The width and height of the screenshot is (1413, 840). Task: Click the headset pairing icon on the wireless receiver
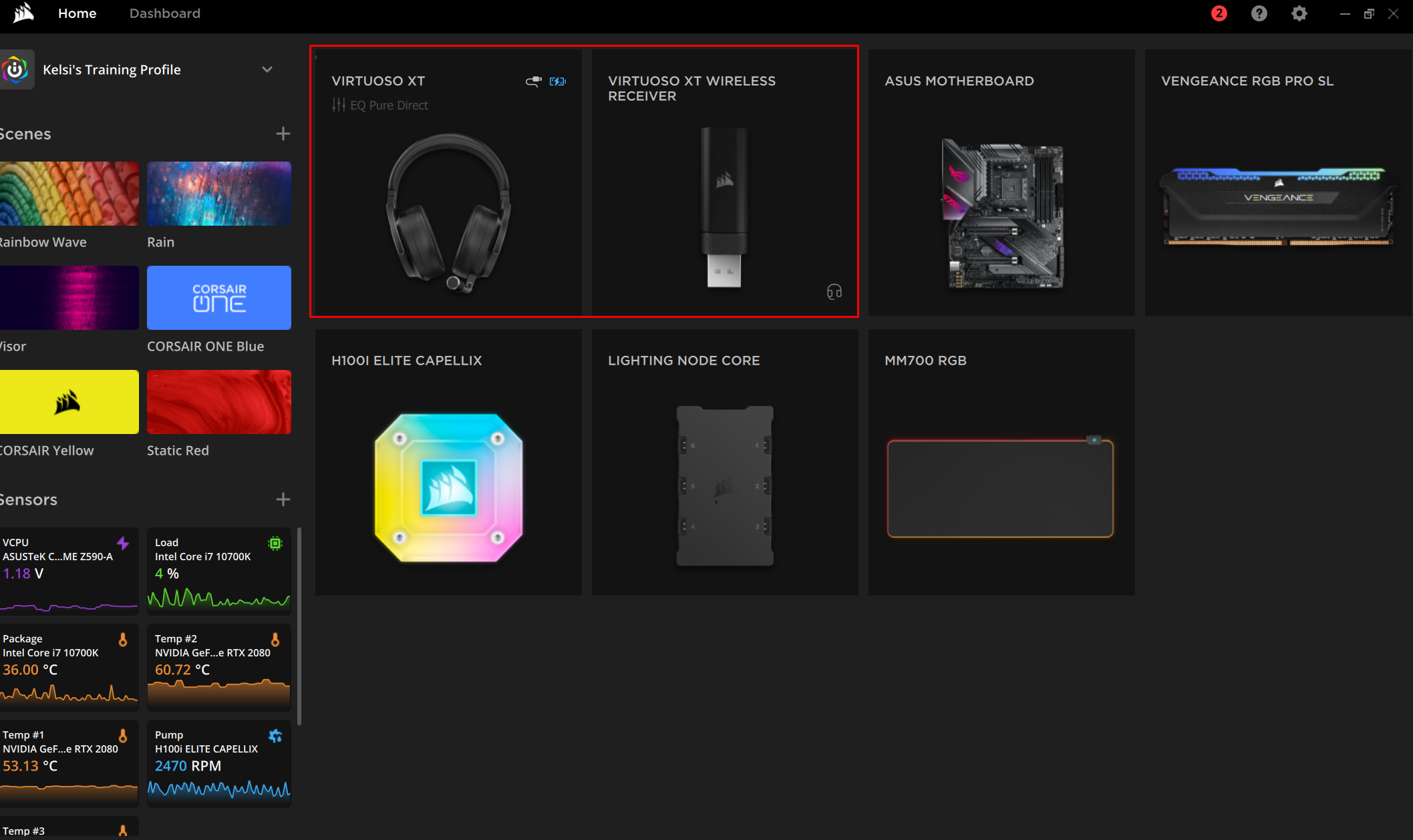[834, 292]
